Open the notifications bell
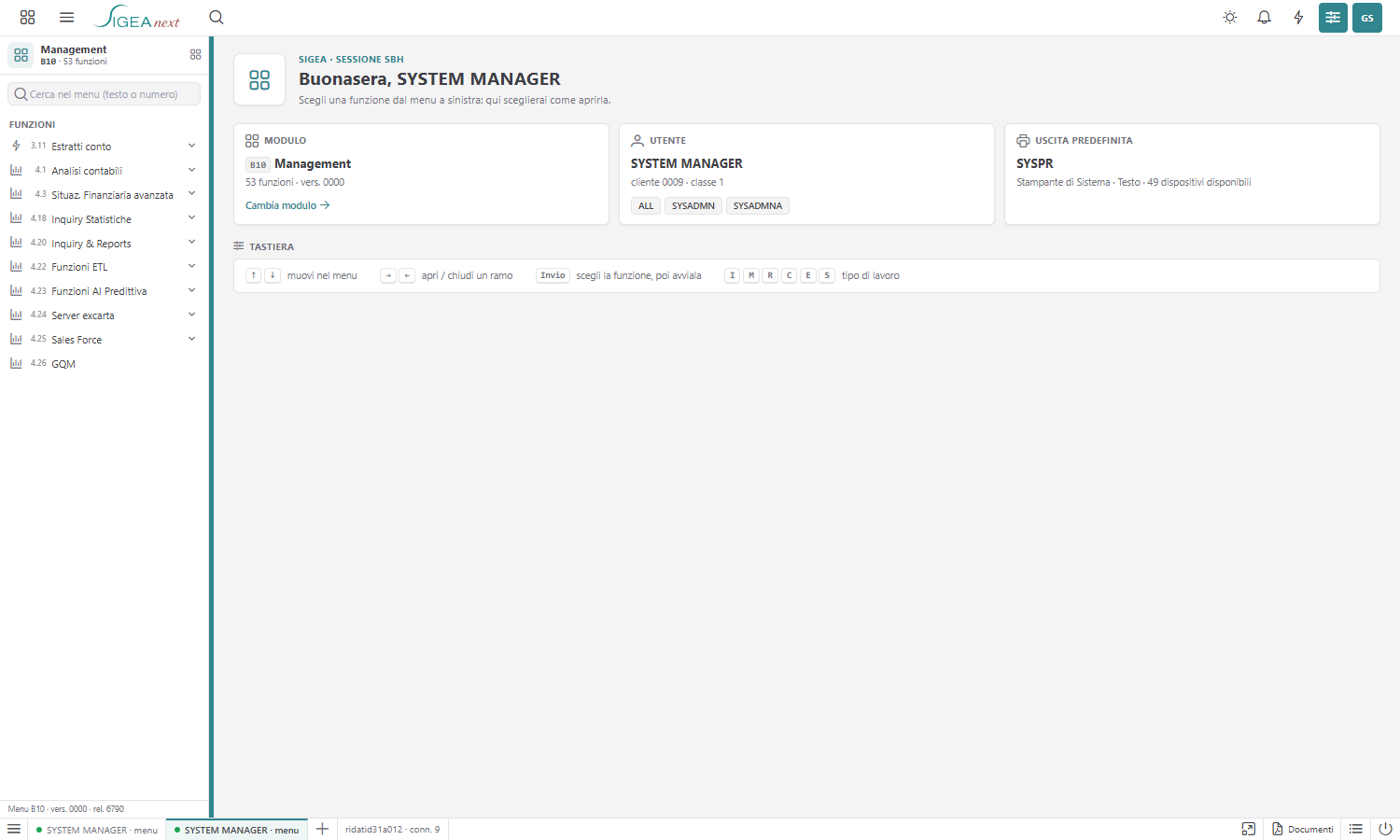 (1265, 18)
